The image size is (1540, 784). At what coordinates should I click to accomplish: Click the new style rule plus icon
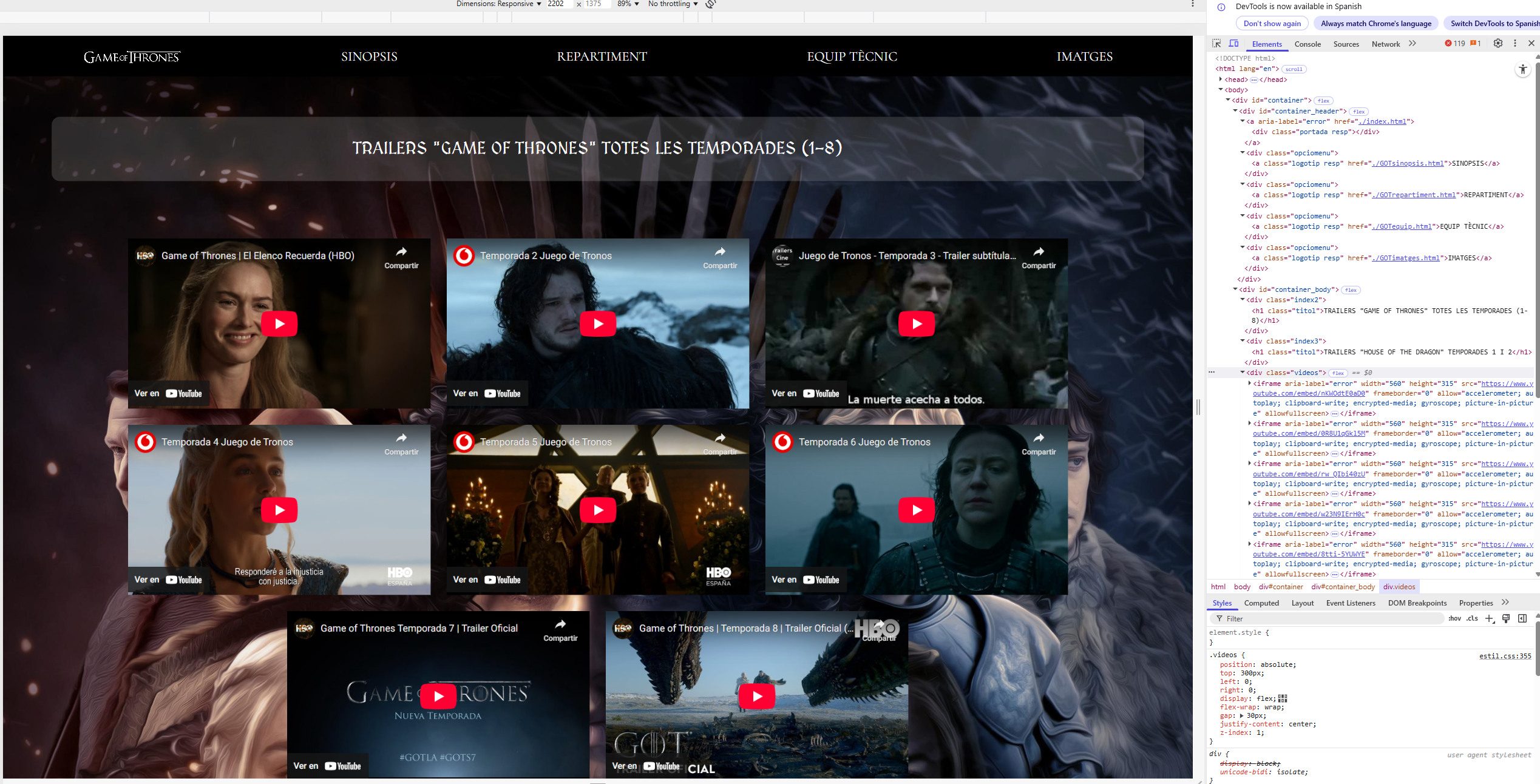click(1489, 618)
